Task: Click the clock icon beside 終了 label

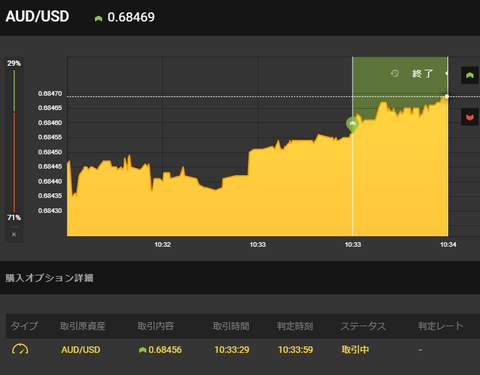Action: click(x=395, y=73)
